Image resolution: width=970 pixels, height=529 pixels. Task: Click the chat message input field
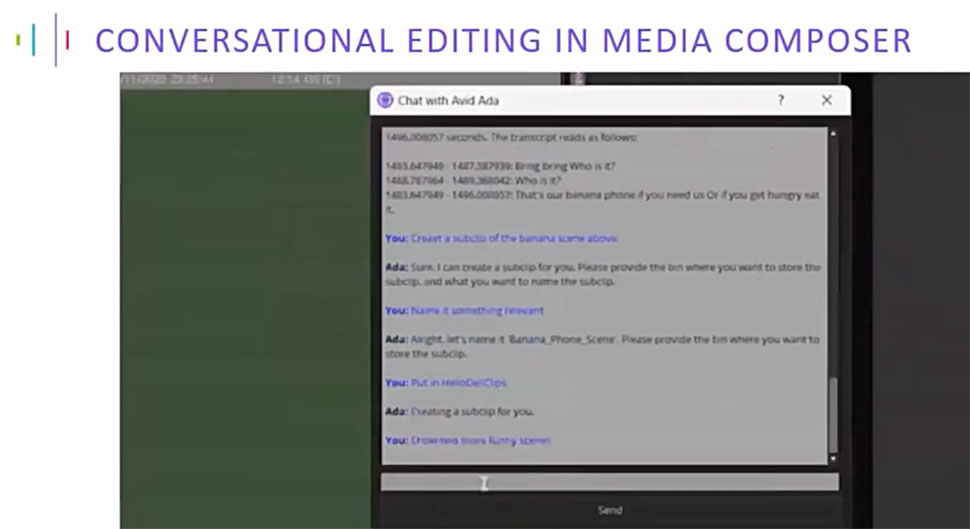tap(610, 482)
